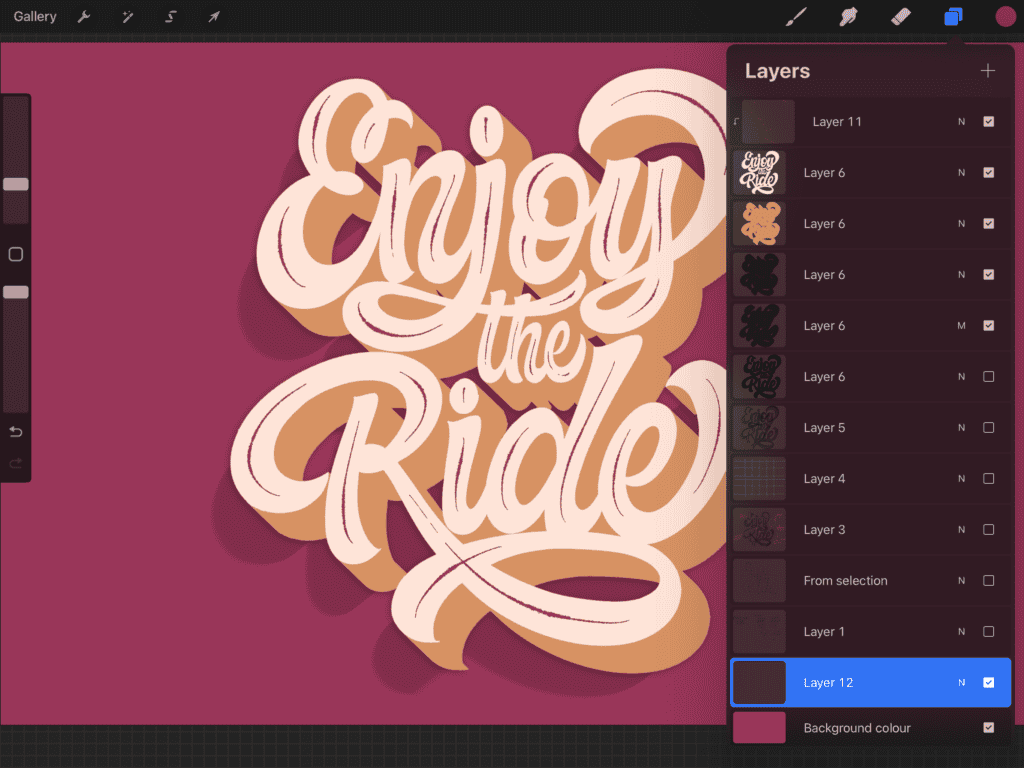Open the active color swatch picker
Screen dimensions: 1024x768
[1004, 16]
